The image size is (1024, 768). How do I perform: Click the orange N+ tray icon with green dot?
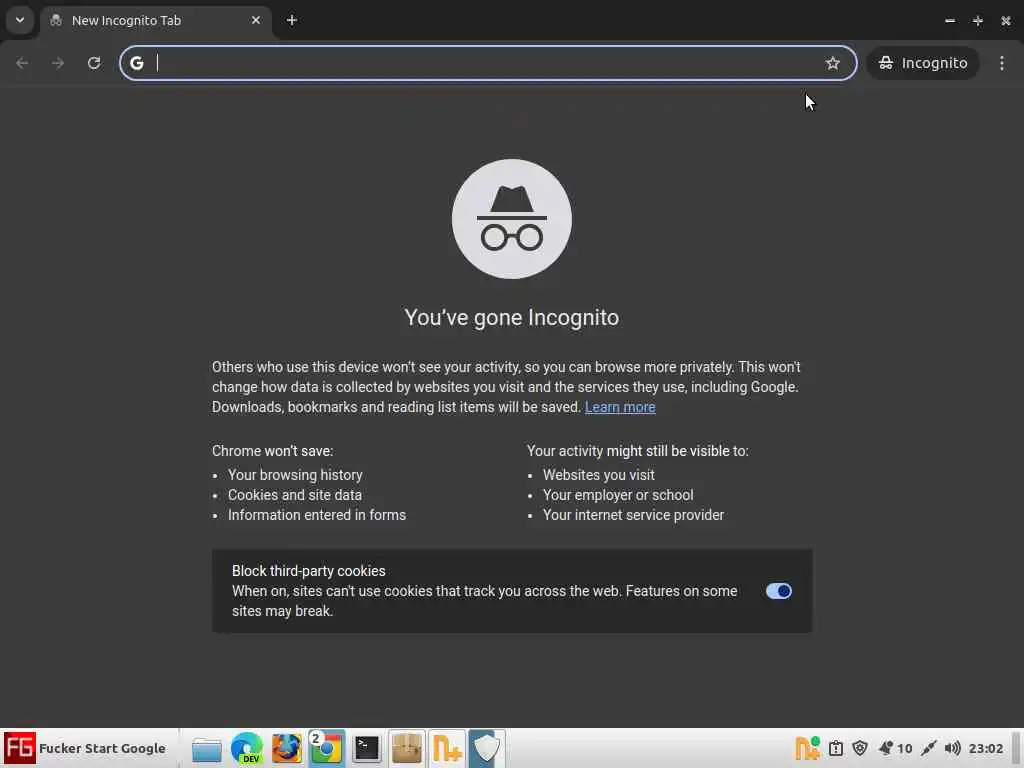coord(807,748)
